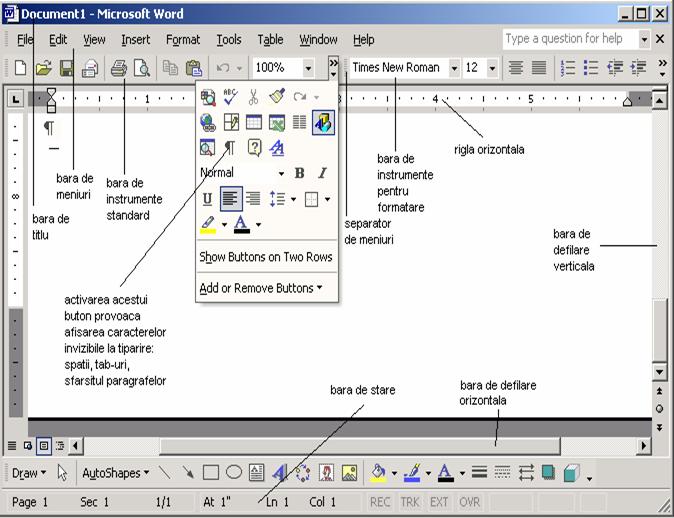
Task: Open the Zoom percentage dropdown
Action: 308,68
